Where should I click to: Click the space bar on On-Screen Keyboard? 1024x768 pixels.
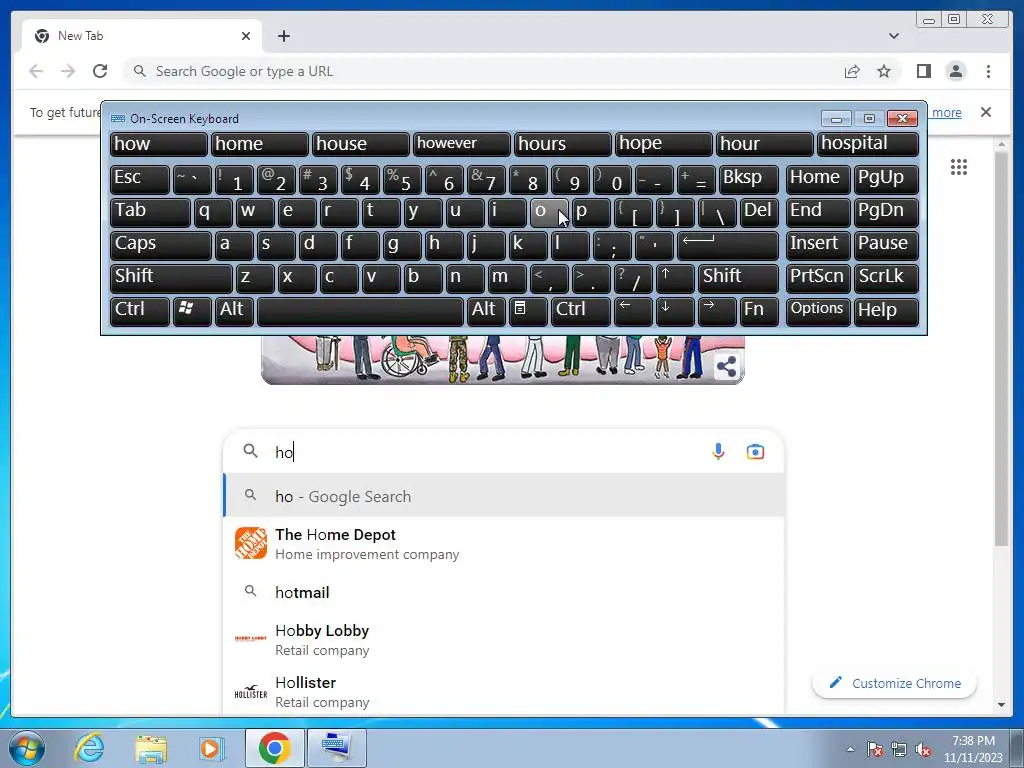(x=360, y=310)
